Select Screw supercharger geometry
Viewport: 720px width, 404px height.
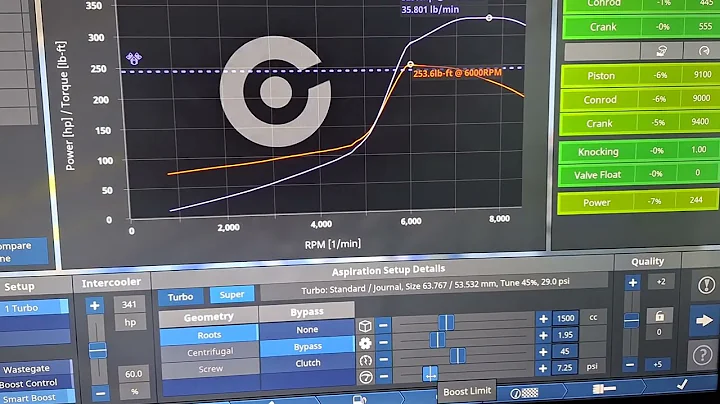[210, 369]
